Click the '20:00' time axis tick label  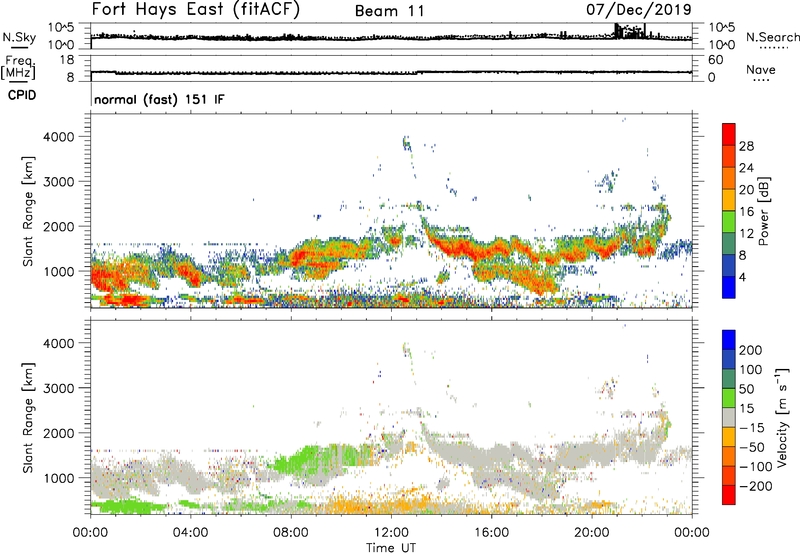[592, 533]
